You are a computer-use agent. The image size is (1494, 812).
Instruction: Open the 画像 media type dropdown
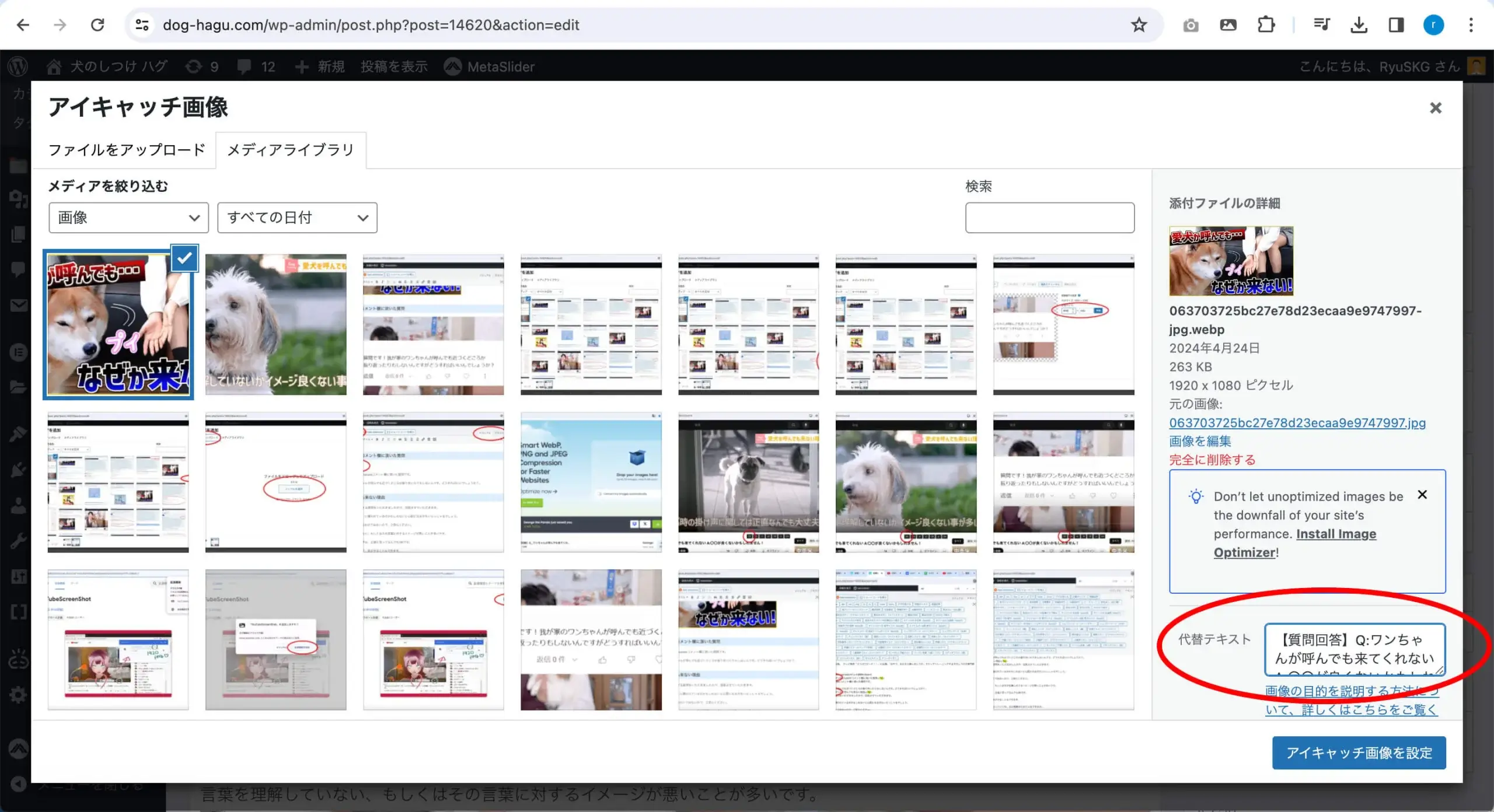pyautogui.click(x=128, y=218)
